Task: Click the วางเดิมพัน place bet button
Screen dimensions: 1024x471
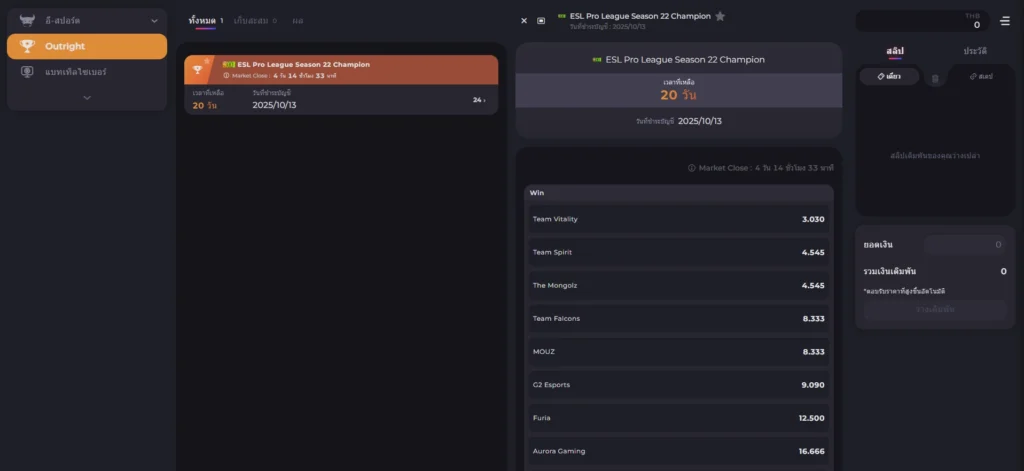Action: (935, 309)
